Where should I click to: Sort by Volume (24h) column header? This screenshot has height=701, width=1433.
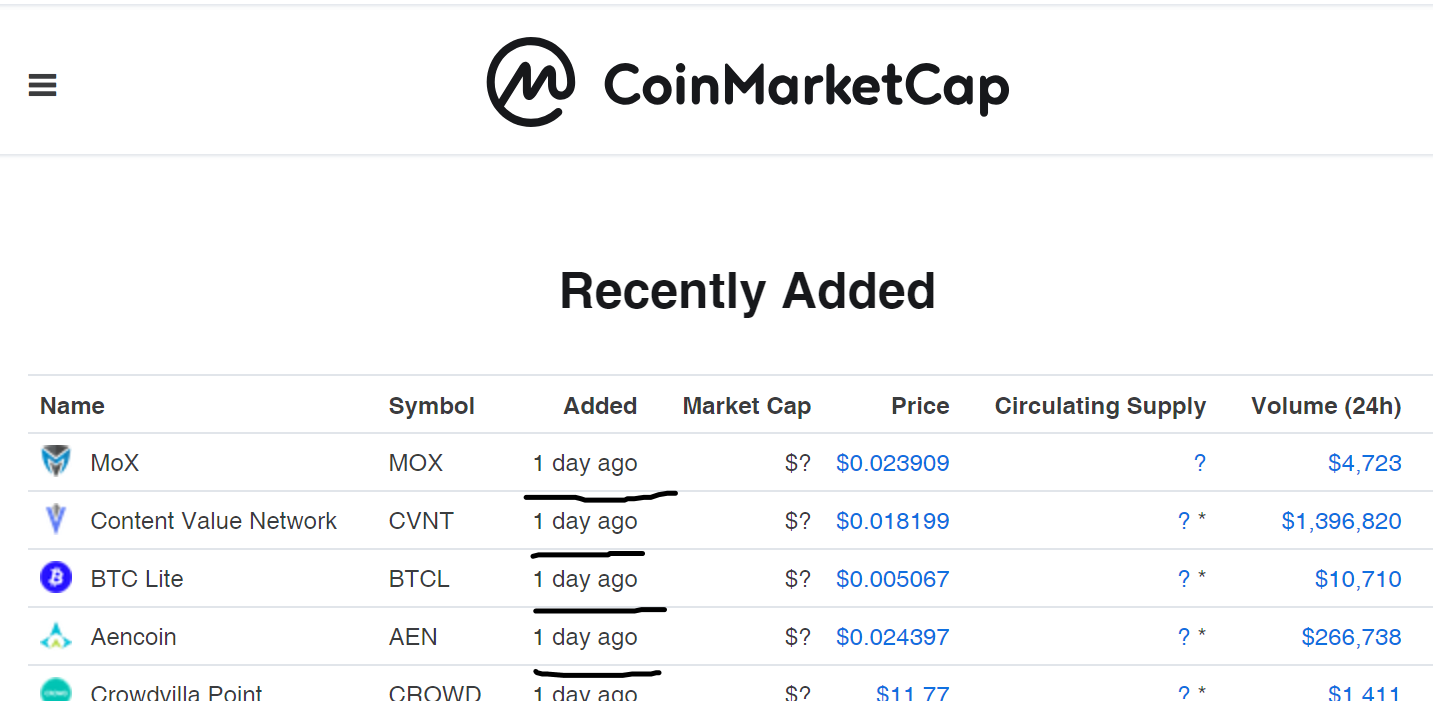(1326, 406)
